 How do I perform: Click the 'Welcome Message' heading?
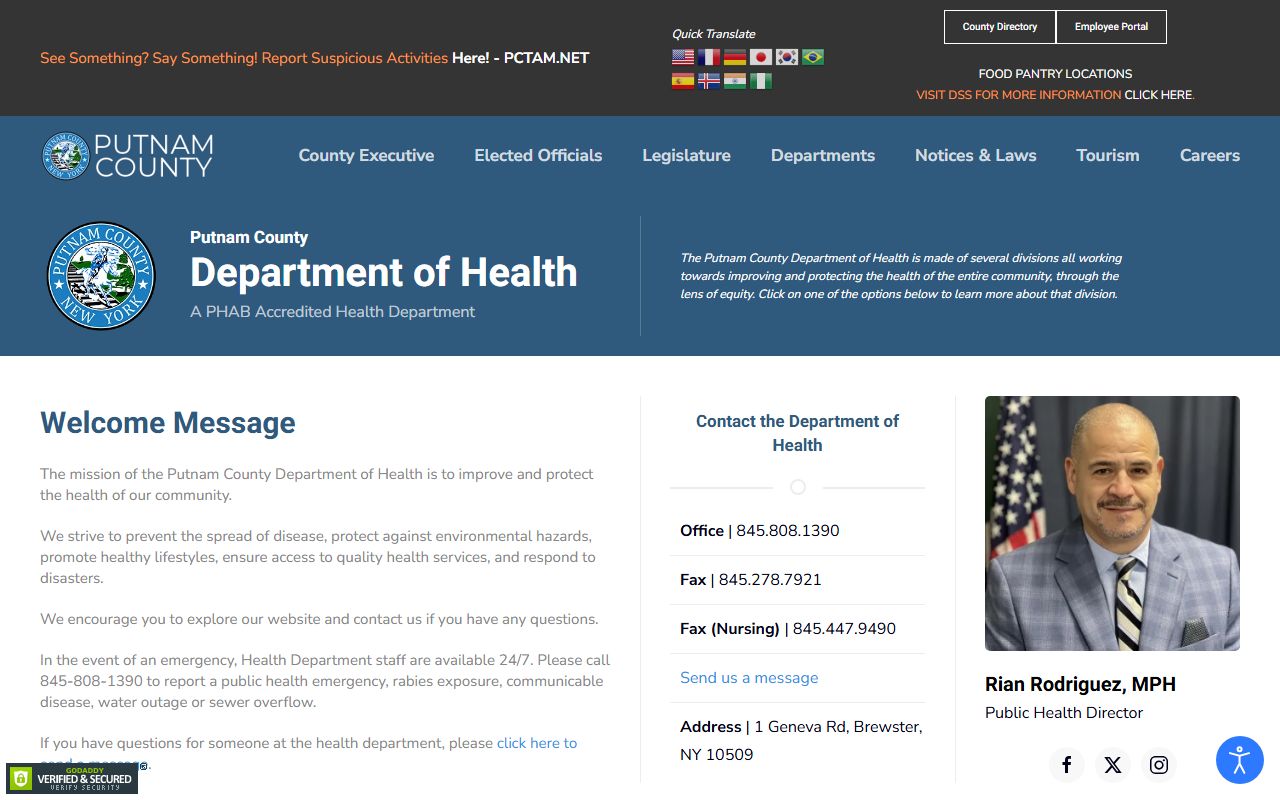point(168,422)
